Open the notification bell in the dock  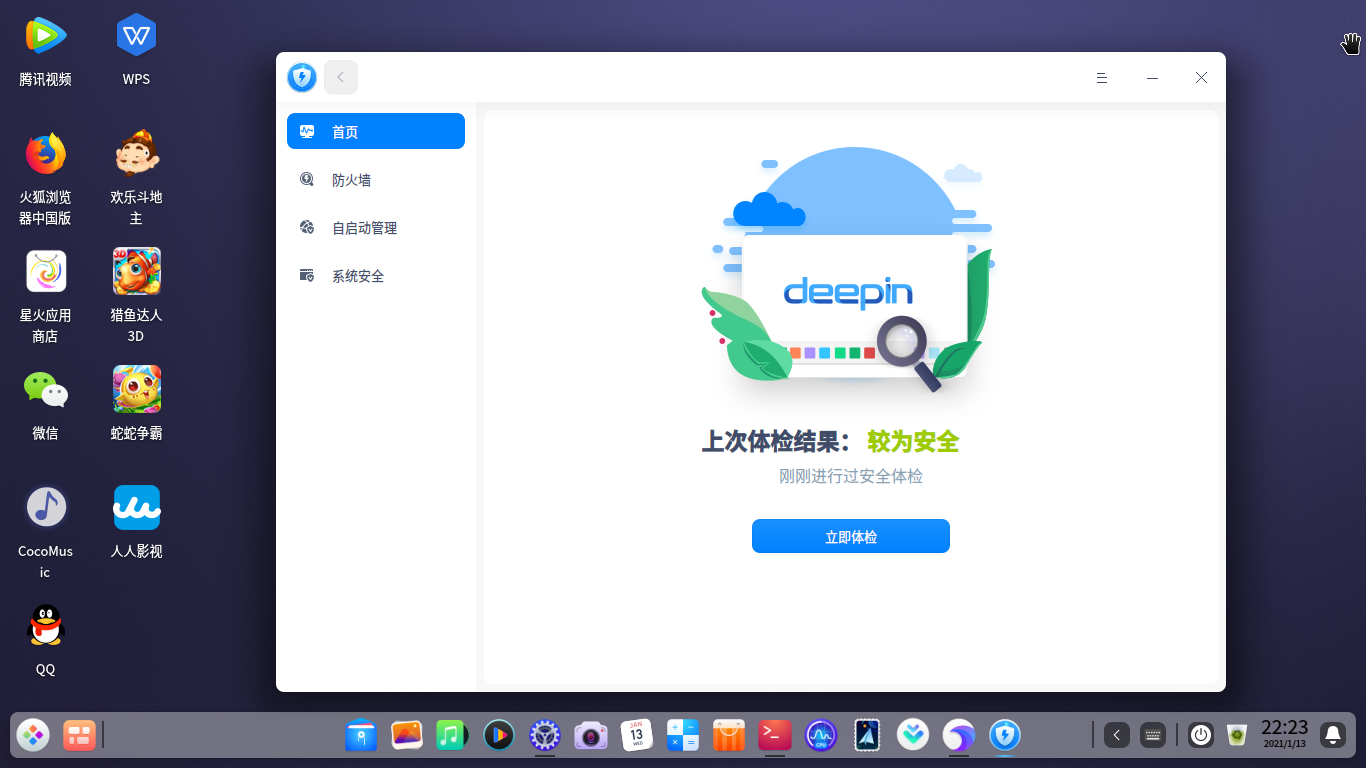[x=1333, y=735]
